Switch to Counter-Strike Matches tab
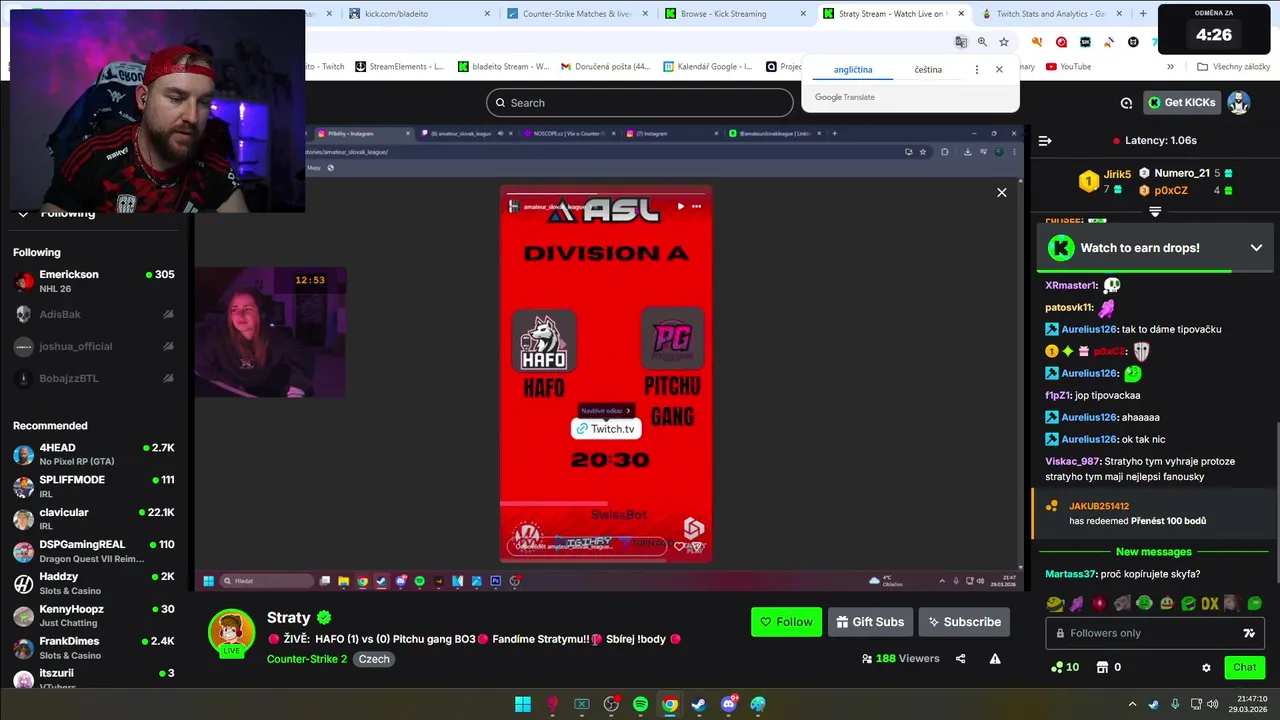This screenshot has width=1280, height=720. click(578, 14)
